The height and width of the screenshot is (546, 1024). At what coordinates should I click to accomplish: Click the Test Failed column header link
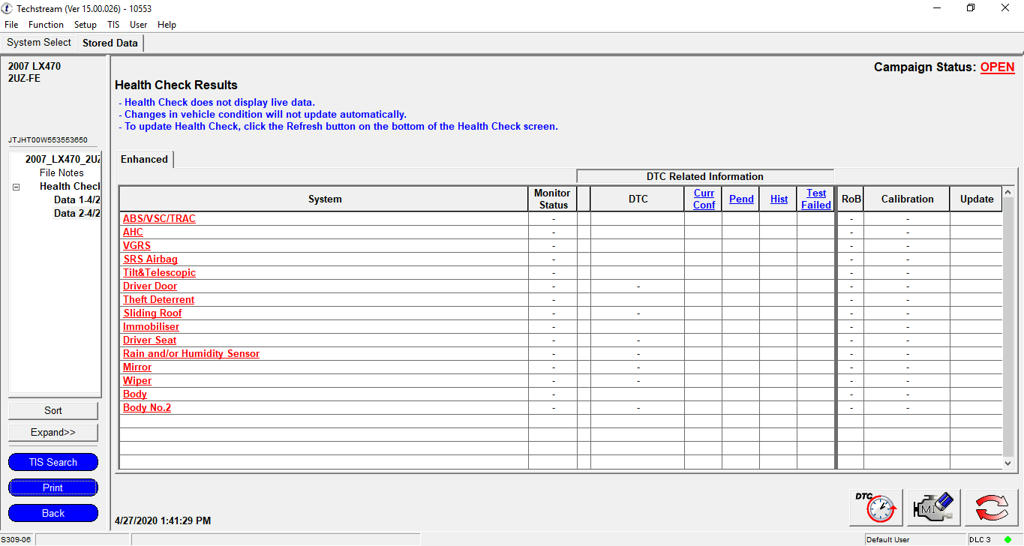click(816, 199)
